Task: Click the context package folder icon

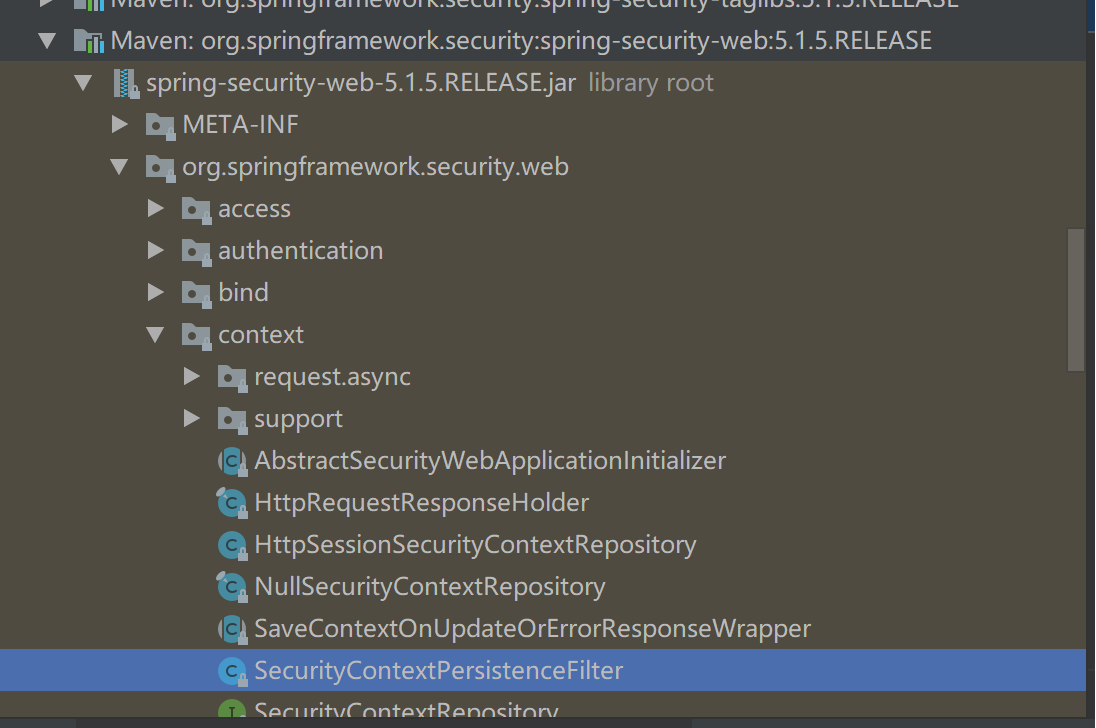Action: point(196,335)
